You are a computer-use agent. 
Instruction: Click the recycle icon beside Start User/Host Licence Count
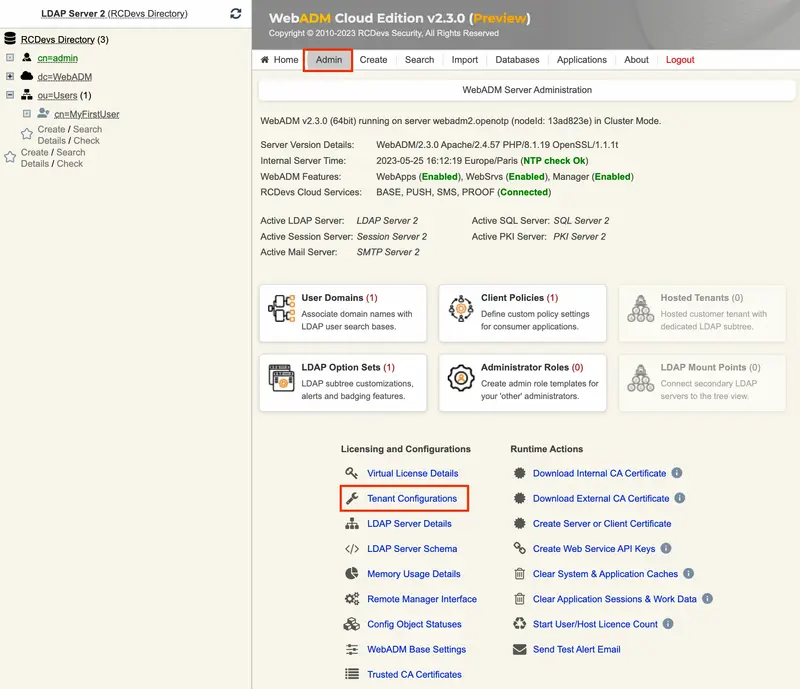point(519,624)
